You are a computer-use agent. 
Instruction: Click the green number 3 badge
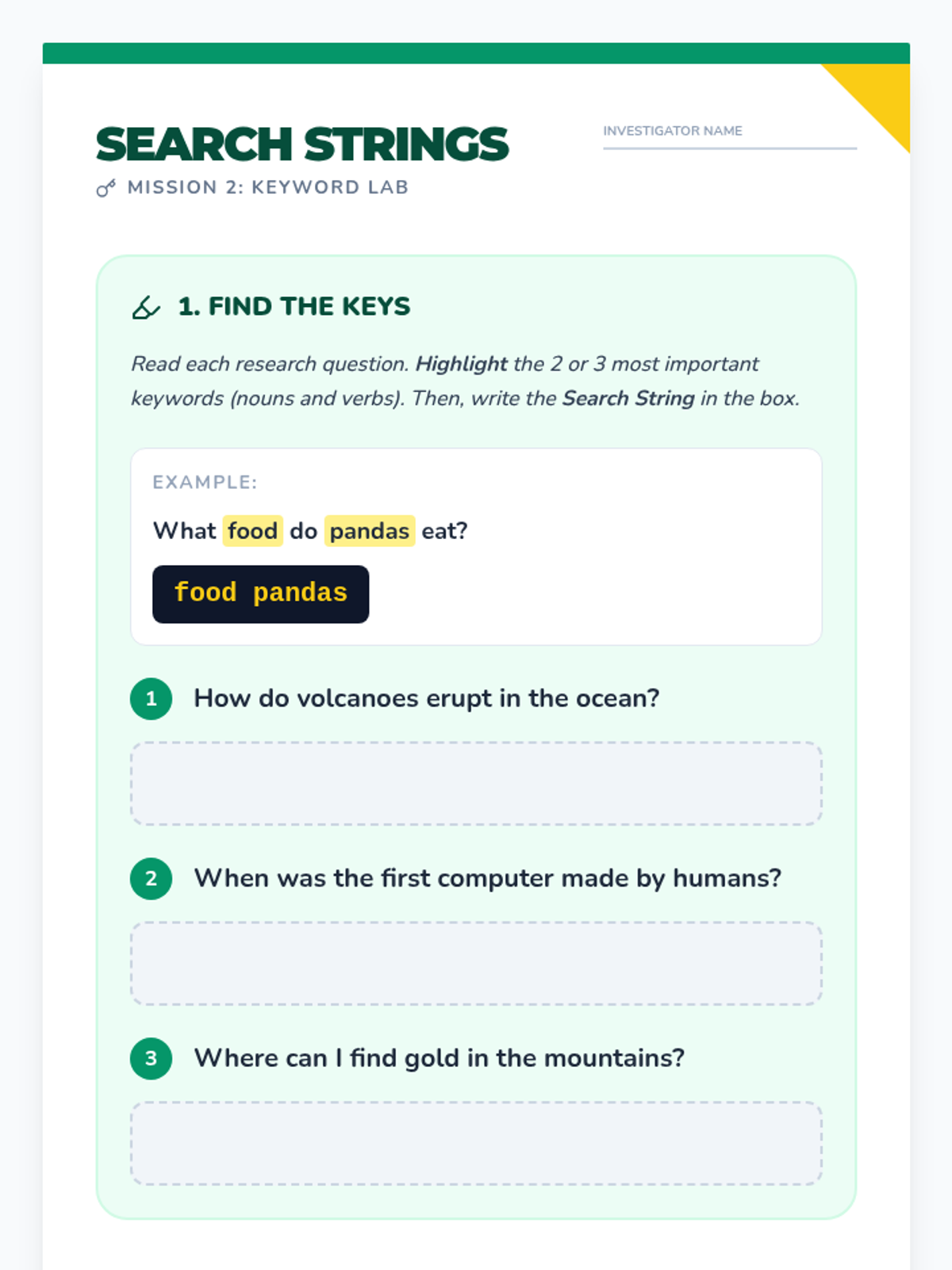pos(151,1058)
